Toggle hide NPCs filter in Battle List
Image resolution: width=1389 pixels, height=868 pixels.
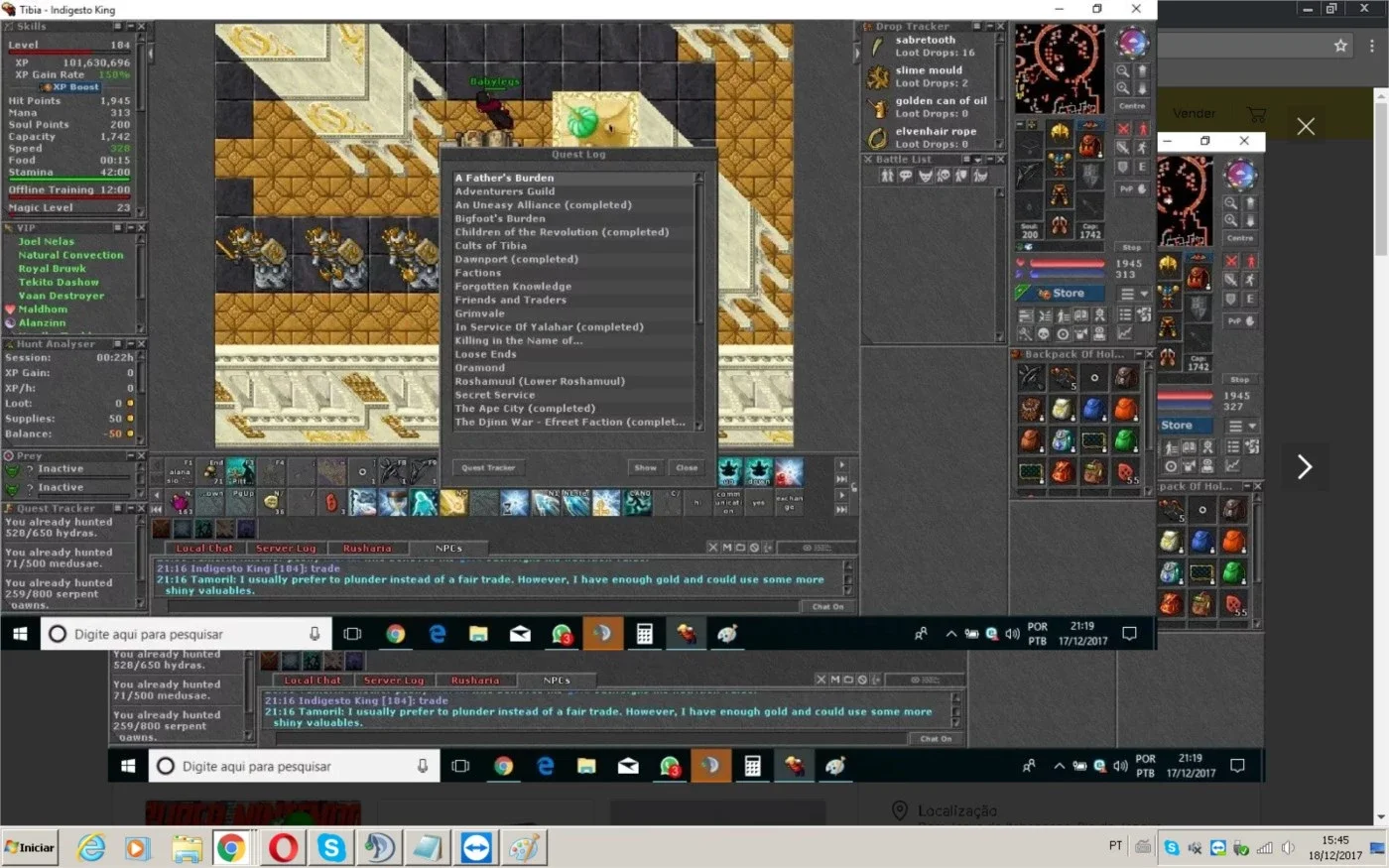tap(905, 176)
